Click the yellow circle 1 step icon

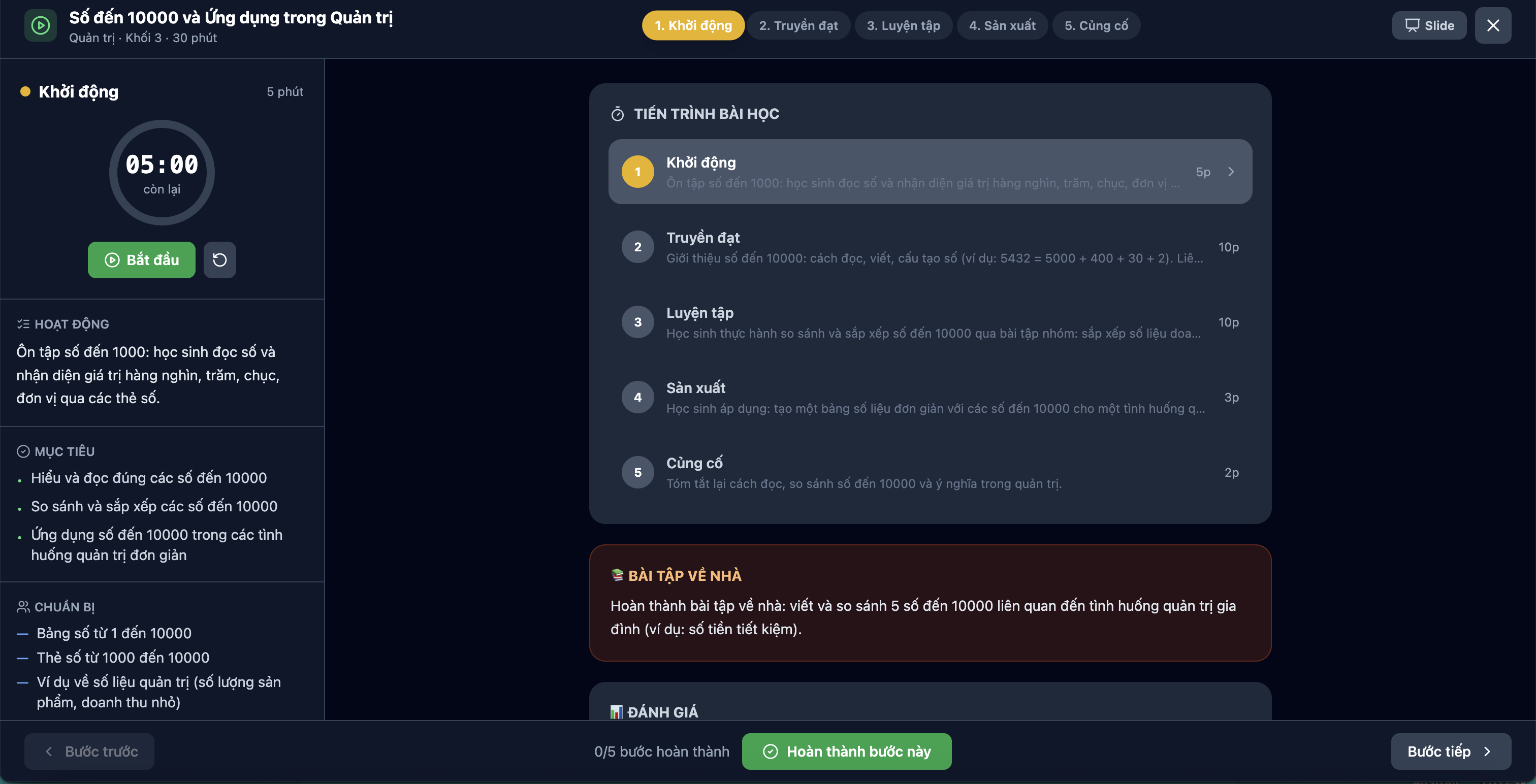click(x=637, y=172)
